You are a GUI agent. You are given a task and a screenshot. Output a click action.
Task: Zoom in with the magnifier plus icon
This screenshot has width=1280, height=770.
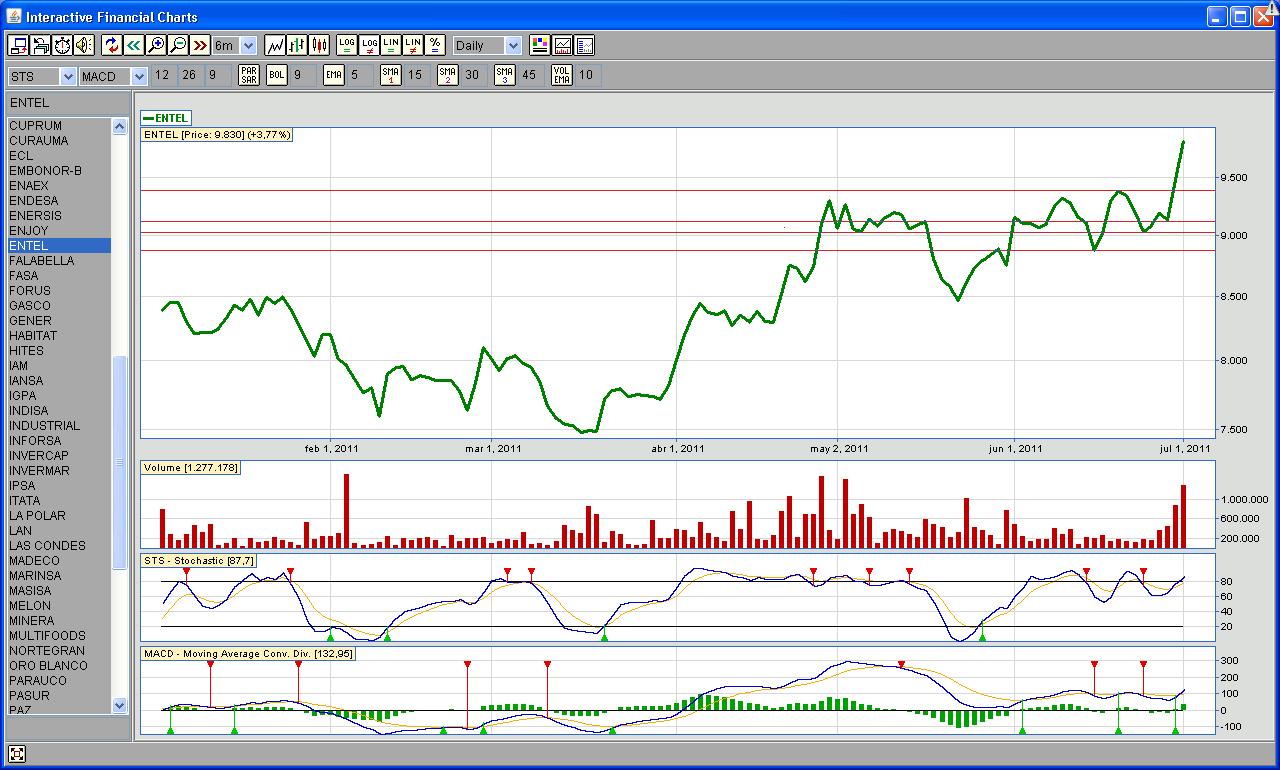click(155, 45)
